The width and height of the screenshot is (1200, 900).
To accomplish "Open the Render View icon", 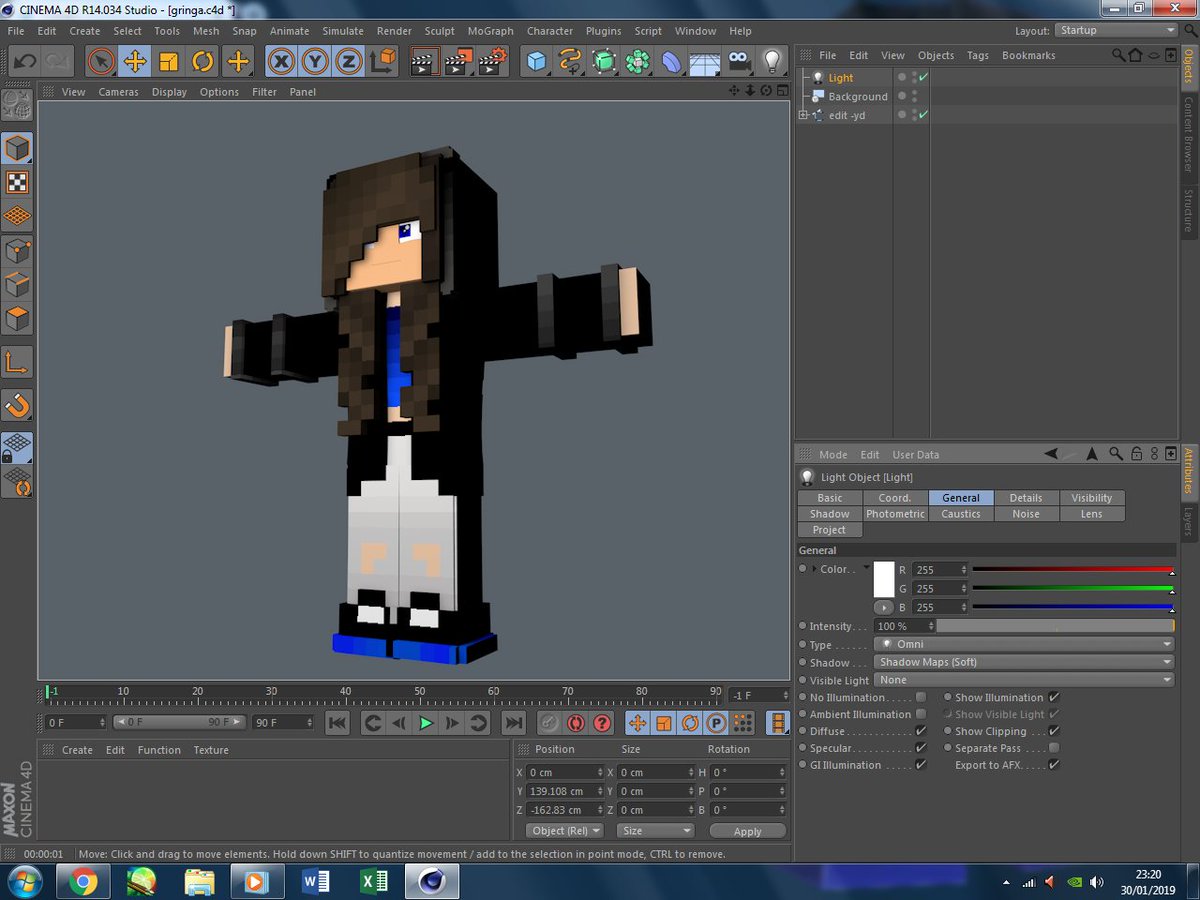I will (x=424, y=61).
